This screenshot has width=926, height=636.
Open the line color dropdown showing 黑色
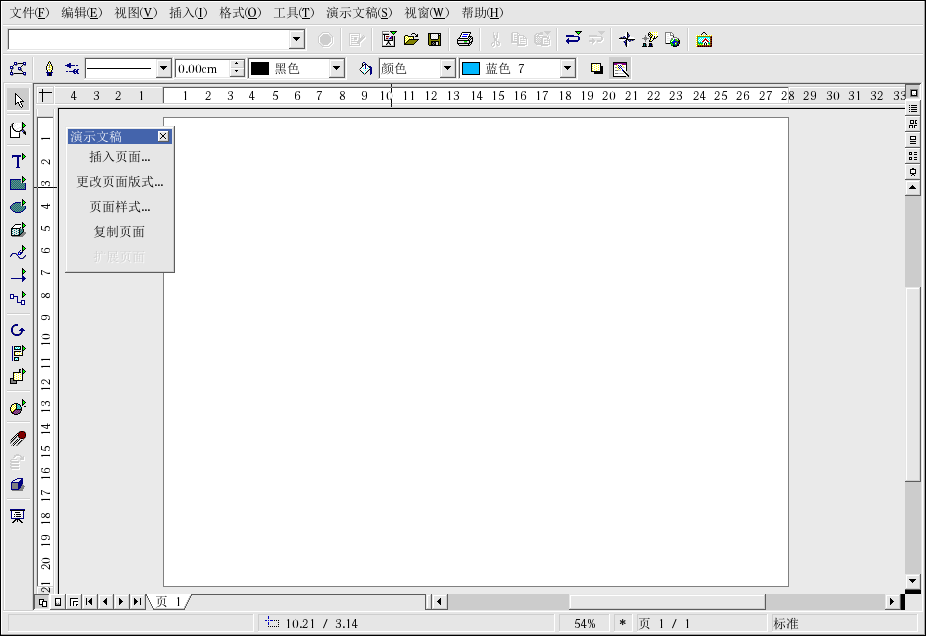click(x=336, y=69)
